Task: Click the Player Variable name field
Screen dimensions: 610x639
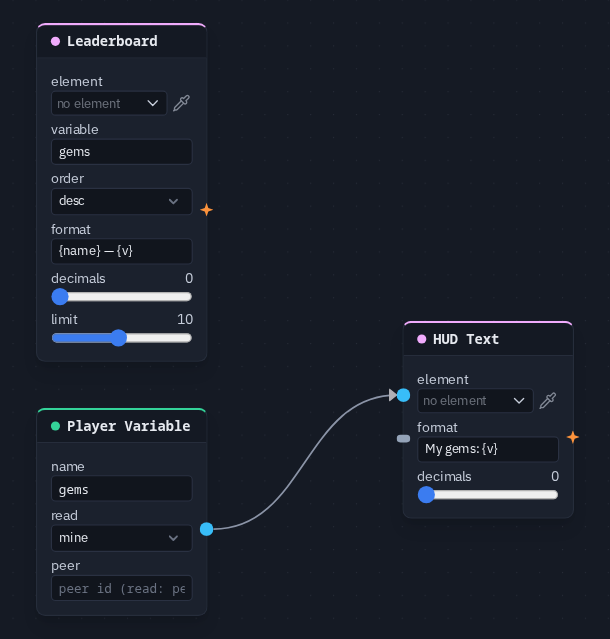Action: click(x=121, y=488)
